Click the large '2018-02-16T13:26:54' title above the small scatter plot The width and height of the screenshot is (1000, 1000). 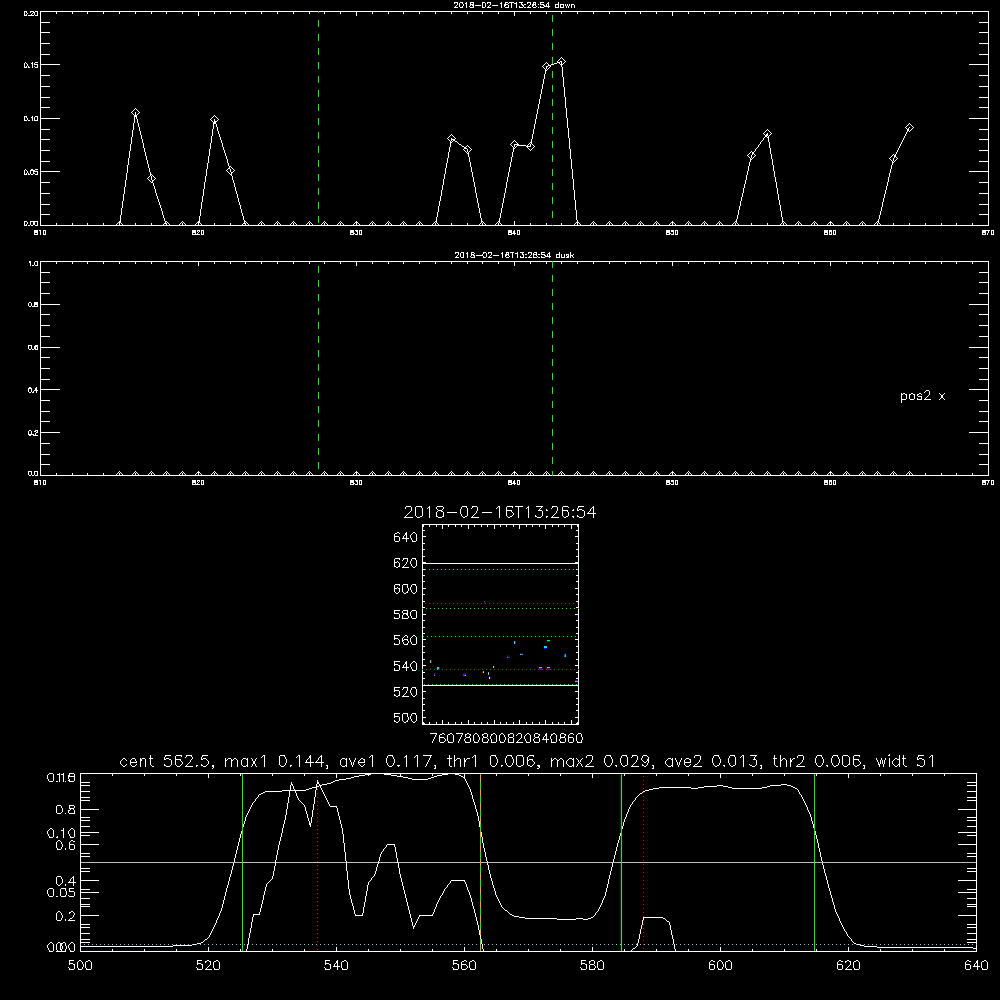500,513
